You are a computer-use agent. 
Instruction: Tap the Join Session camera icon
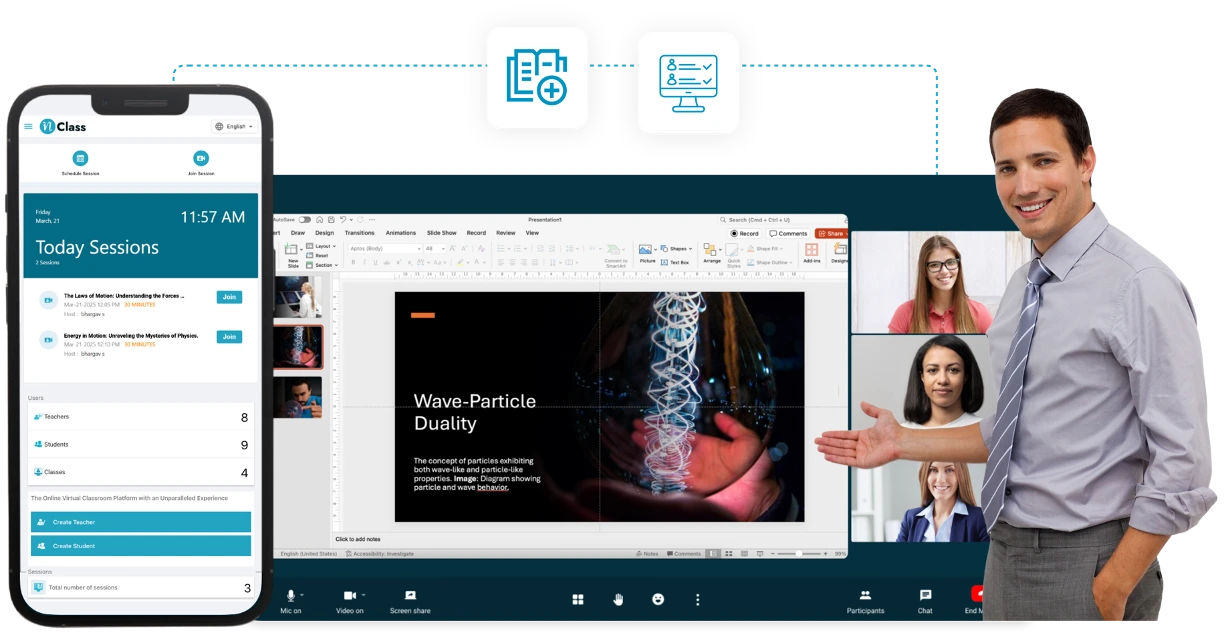click(201, 158)
